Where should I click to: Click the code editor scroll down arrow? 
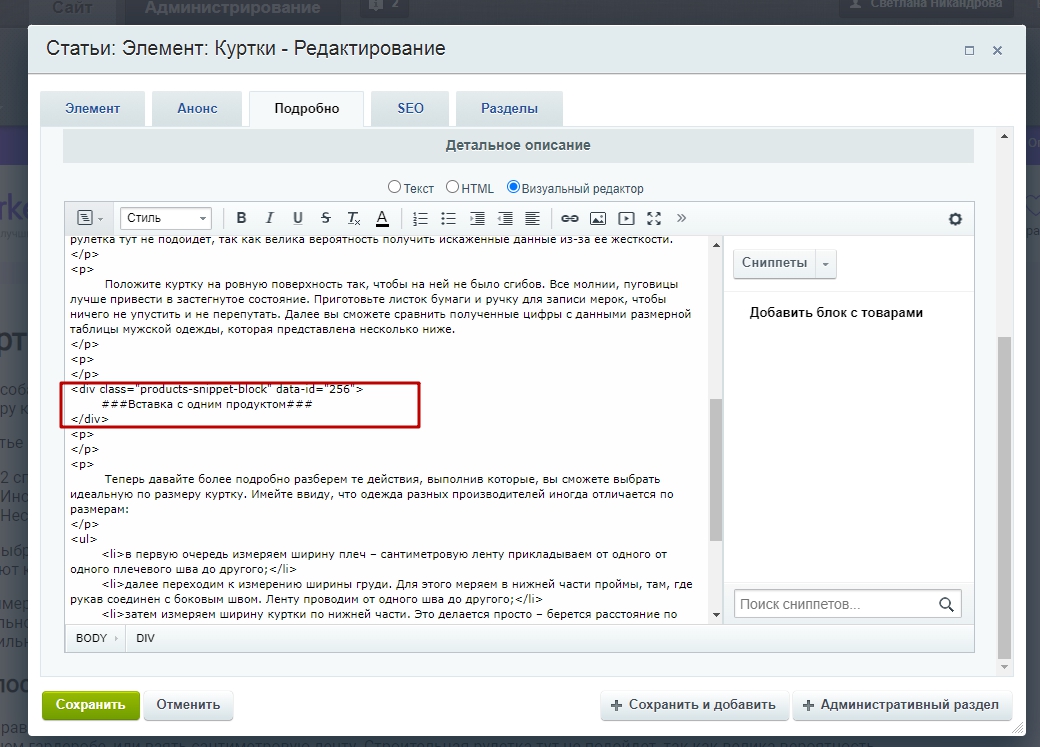click(716, 614)
